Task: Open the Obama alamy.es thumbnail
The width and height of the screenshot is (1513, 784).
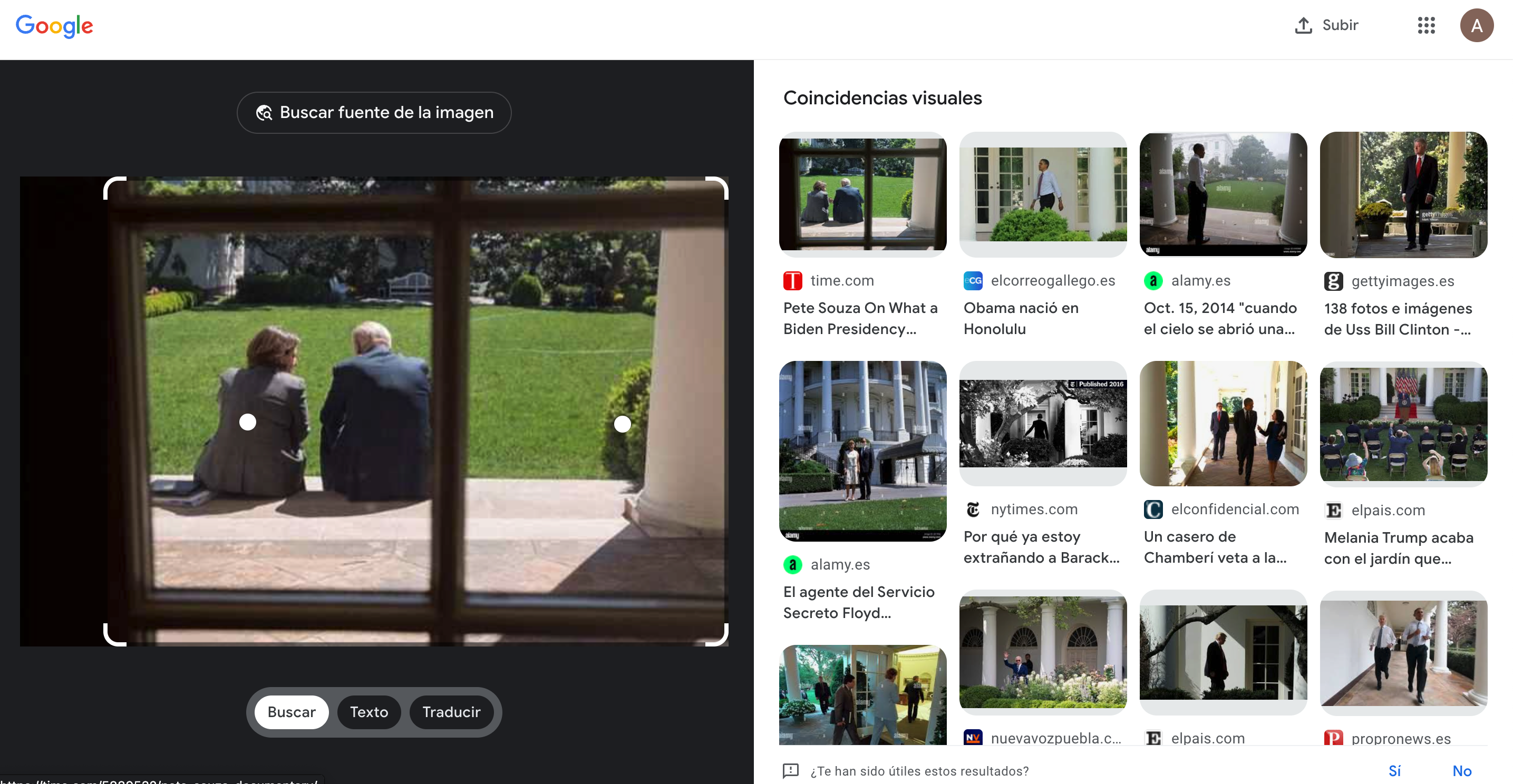Action: tap(1223, 194)
